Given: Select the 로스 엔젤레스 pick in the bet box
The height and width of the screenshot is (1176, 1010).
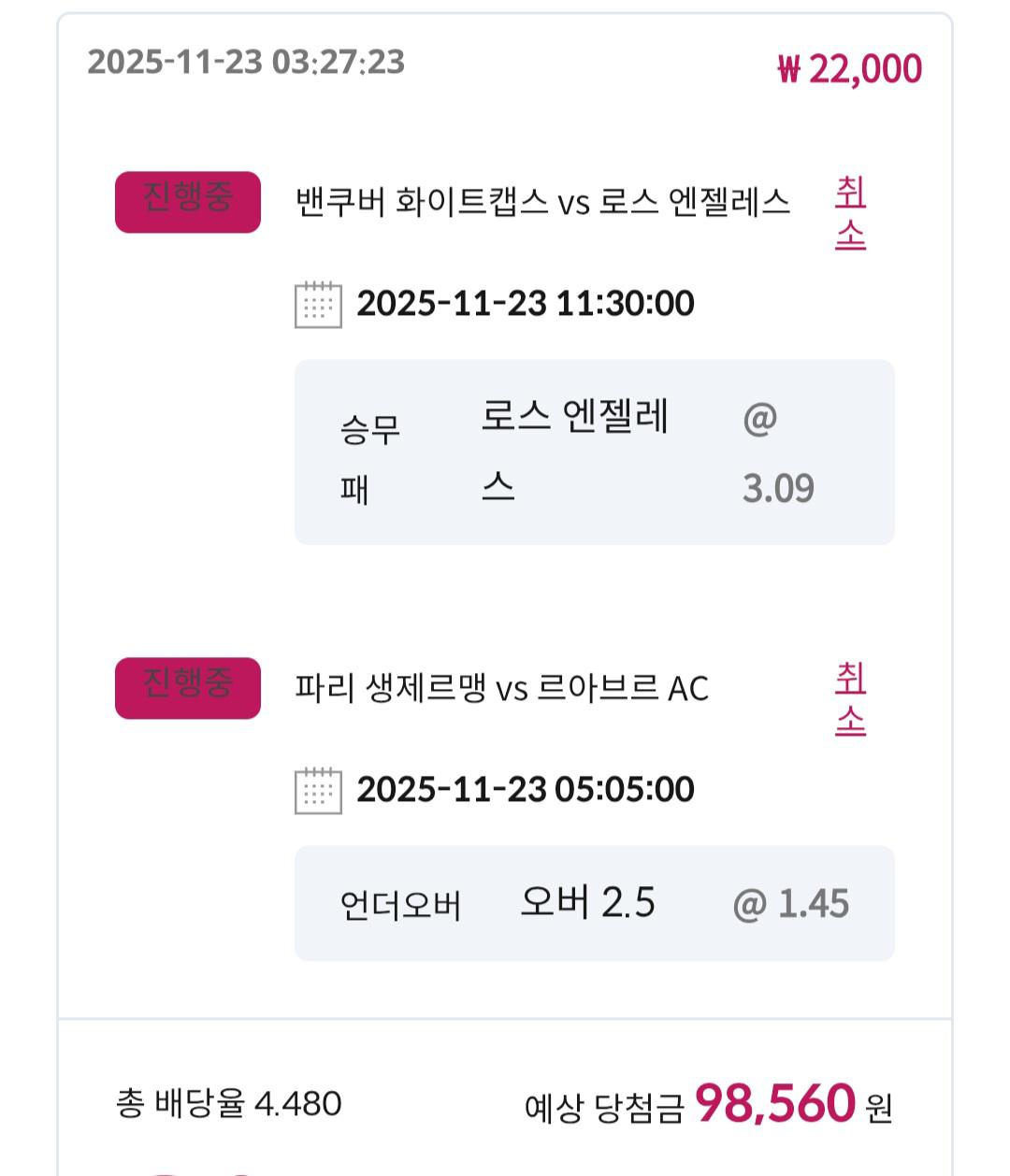Looking at the screenshot, I should [574, 451].
